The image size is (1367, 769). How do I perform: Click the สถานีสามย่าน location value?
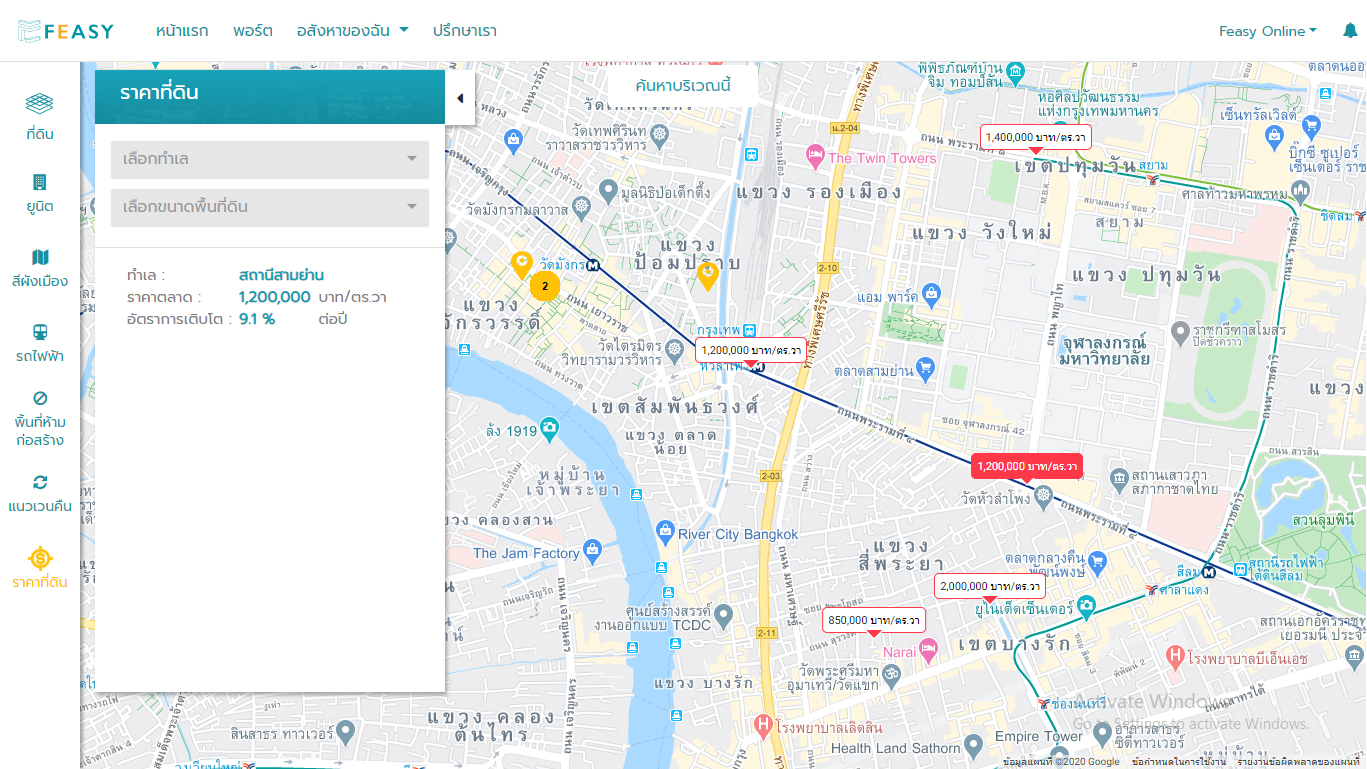(281, 275)
